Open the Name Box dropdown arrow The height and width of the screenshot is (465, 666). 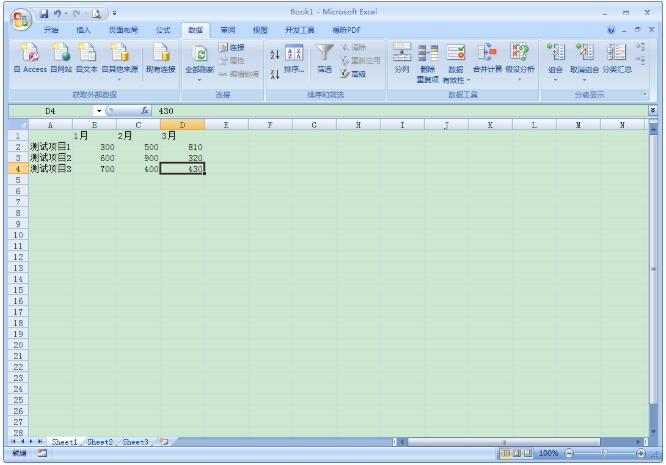[x=99, y=111]
